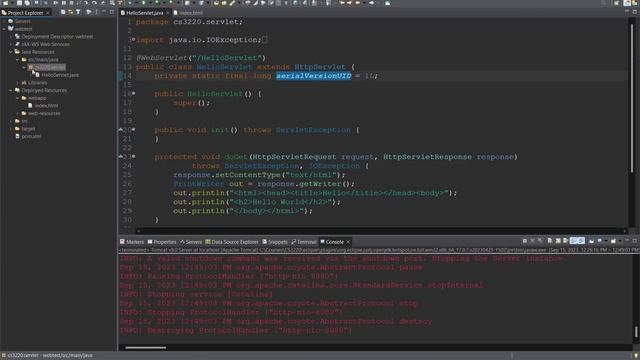Click the Save icon in main toolbar
Viewport: 640px width, 360px height.
pyautogui.click(x=19, y=3)
